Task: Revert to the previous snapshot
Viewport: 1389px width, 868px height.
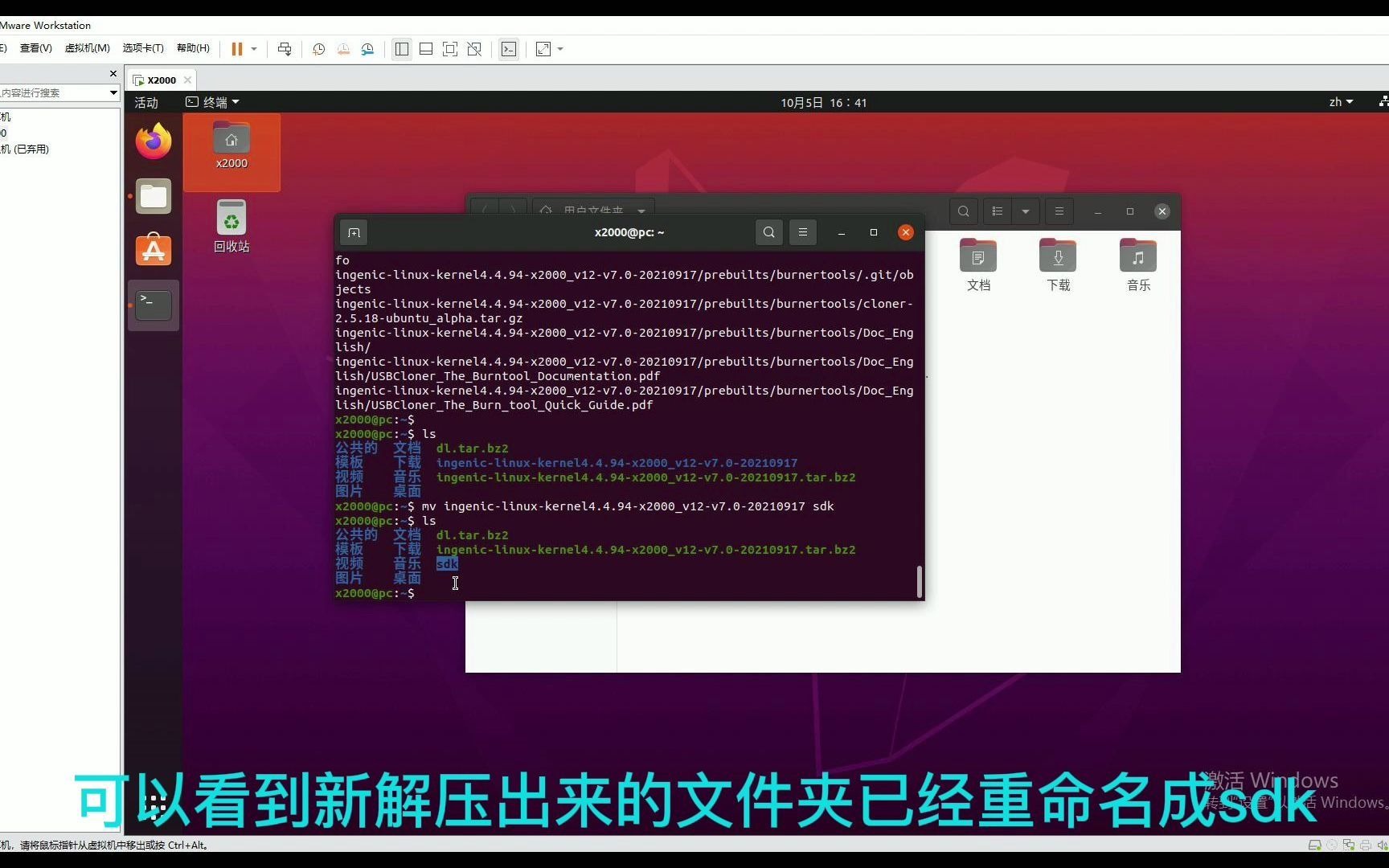Action: pyautogui.click(x=343, y=49)
